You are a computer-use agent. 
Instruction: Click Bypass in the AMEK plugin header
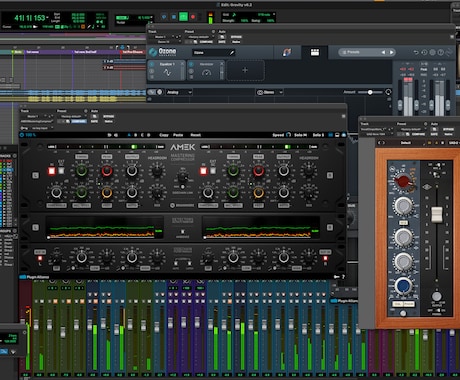[108, 116]
